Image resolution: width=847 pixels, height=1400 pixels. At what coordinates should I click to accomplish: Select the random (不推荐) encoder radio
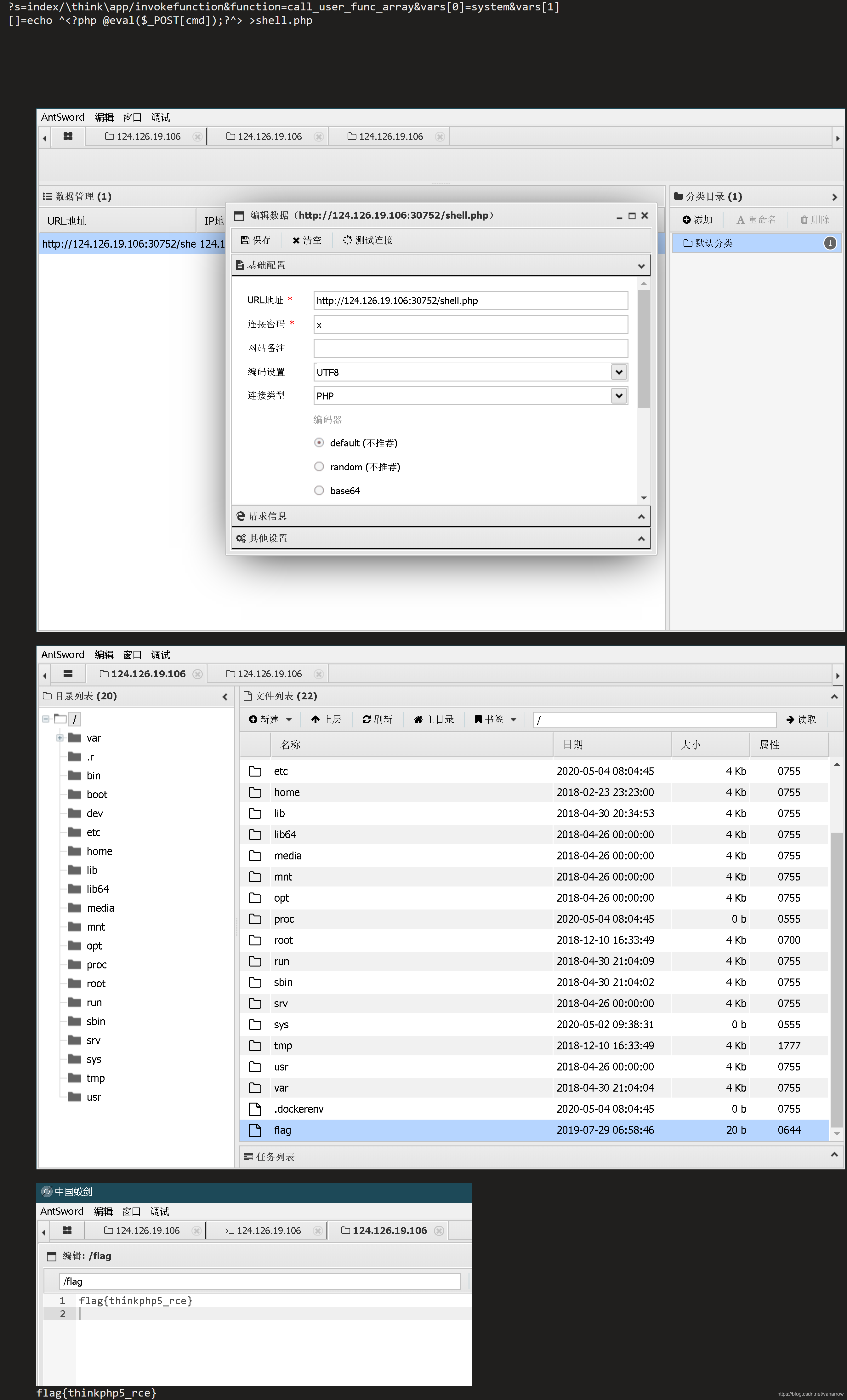319,467
